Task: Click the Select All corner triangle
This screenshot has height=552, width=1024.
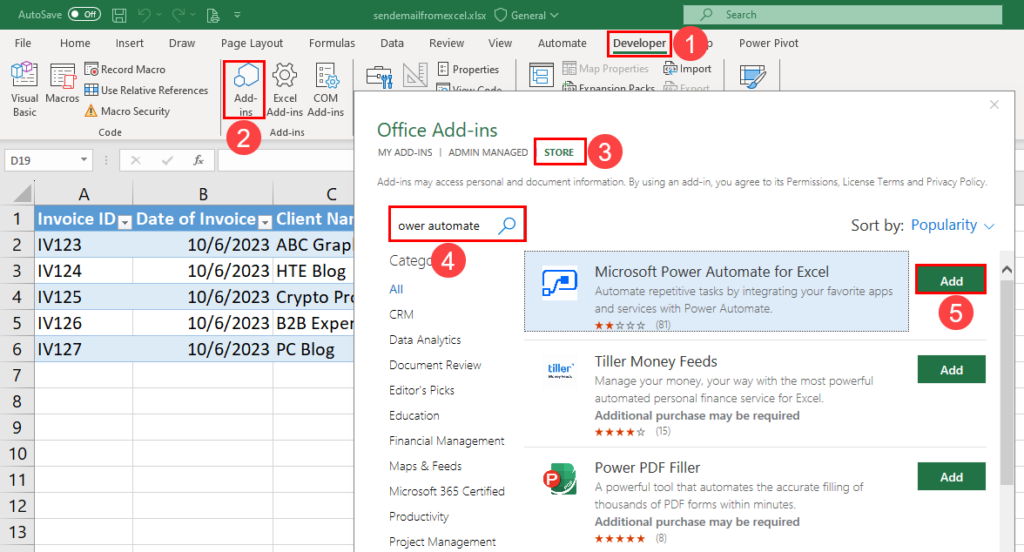Action: 23,193
